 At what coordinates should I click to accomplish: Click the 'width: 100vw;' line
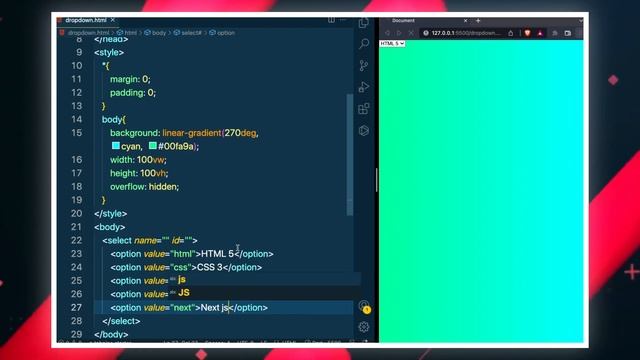tap(138, 160)
